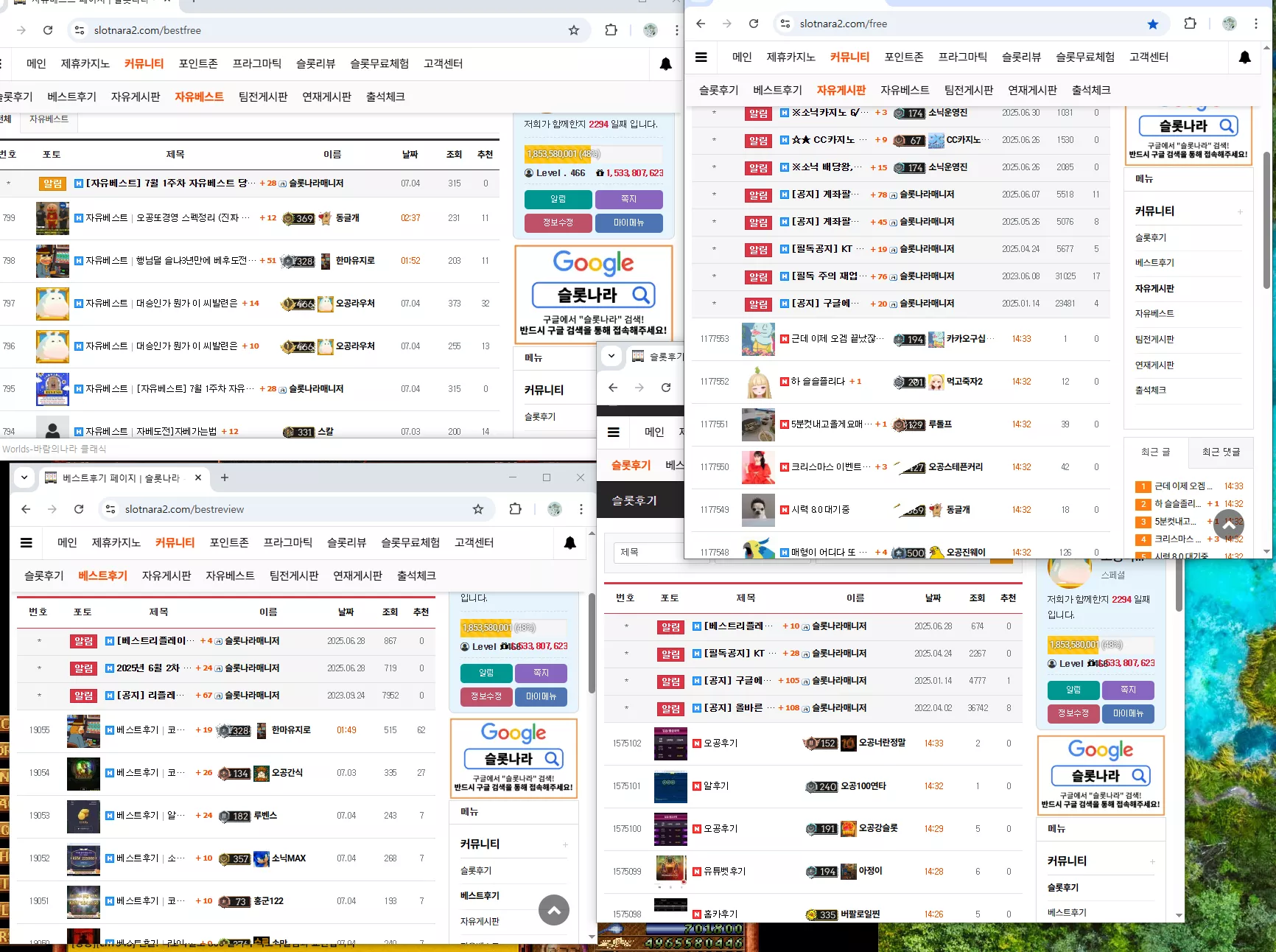Viewport: 1276px width, 952px height.
Task: Open tab search chevron in bestreview window
Action: tap(24, 477)
